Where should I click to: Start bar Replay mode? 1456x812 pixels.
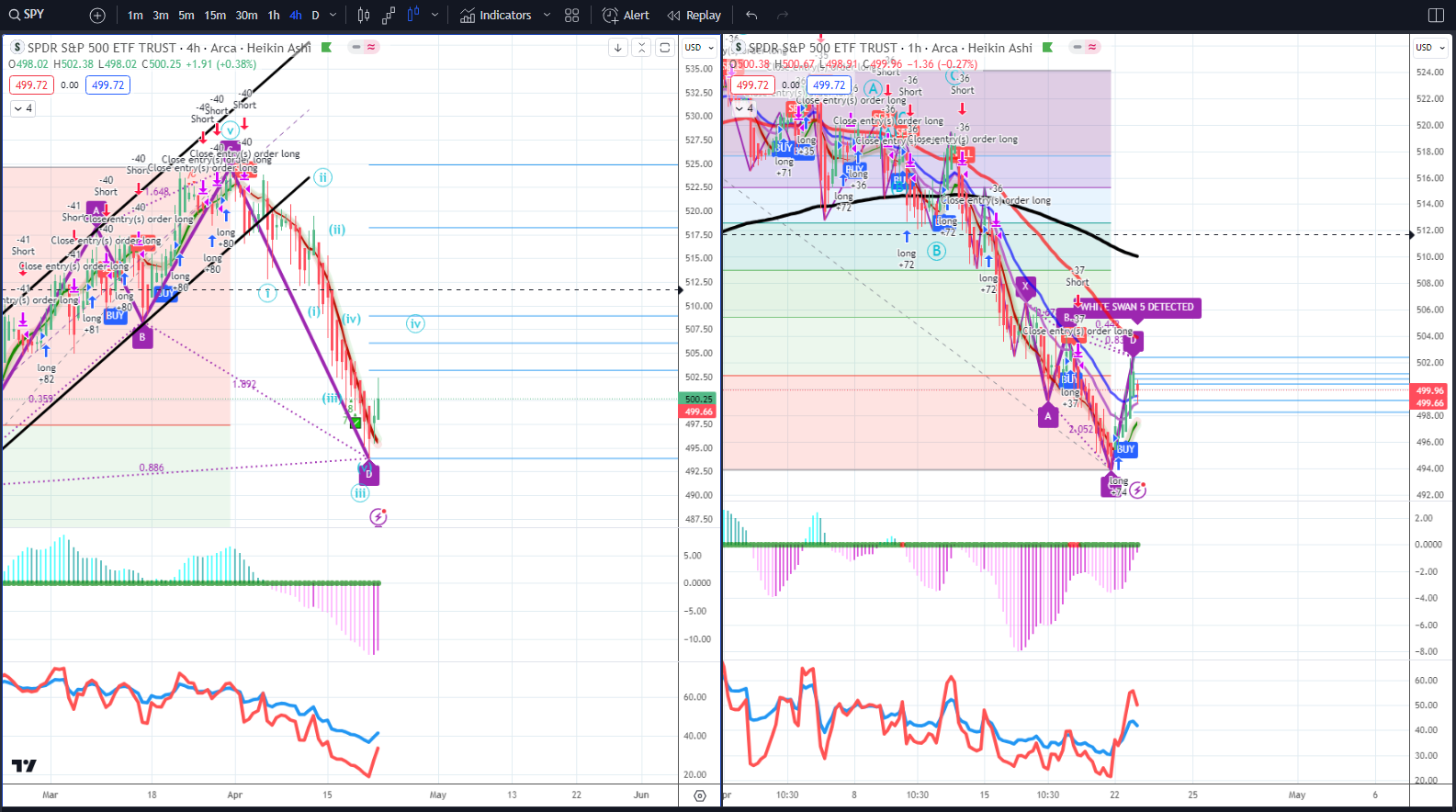[x=694, y=16]
